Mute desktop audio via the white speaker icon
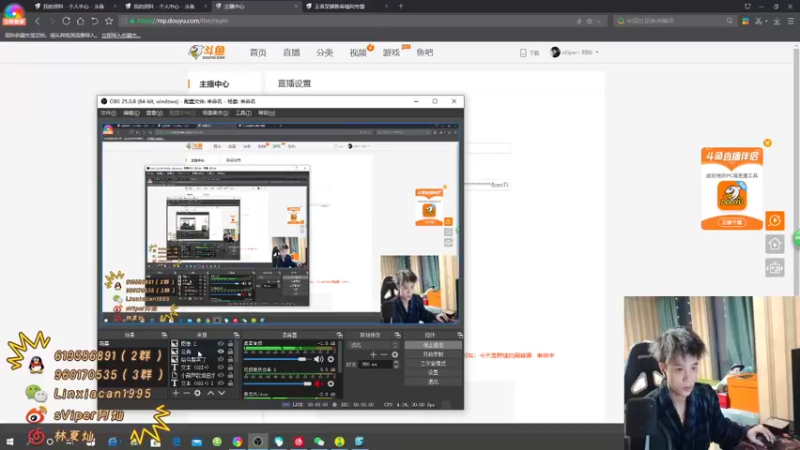Viewport: 800px width, 450px height. pyautogui.click(x=318, y=359)
